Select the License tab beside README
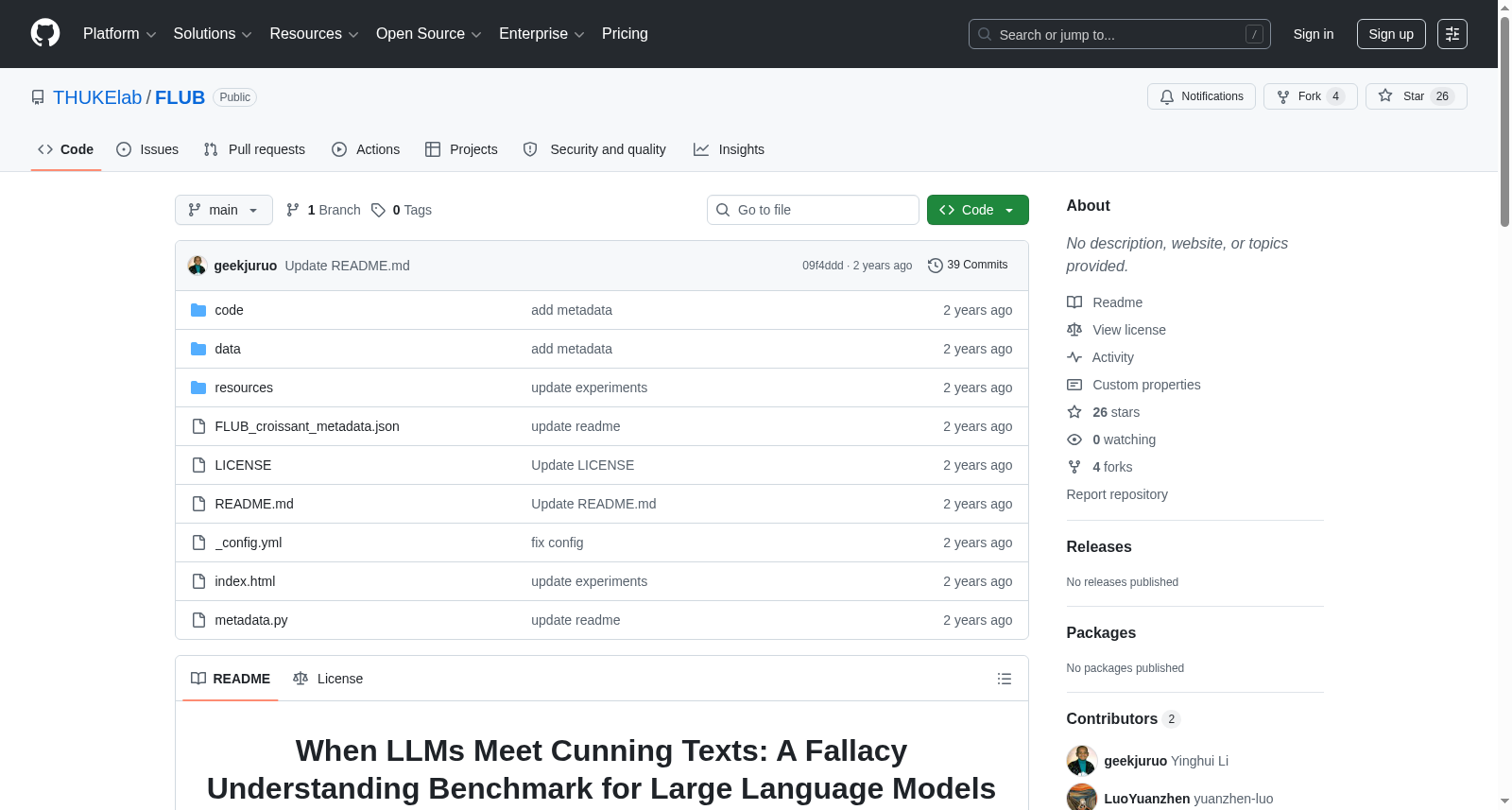1512x810 pixels. pyautogui.click(x=328, y=679)
